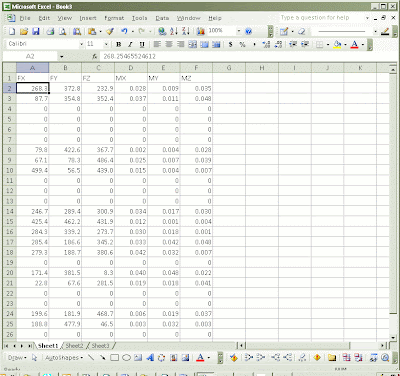Expand the line style dropdown arrow
Viewport: 400px width, 376px height.
(x=375, y=31)
